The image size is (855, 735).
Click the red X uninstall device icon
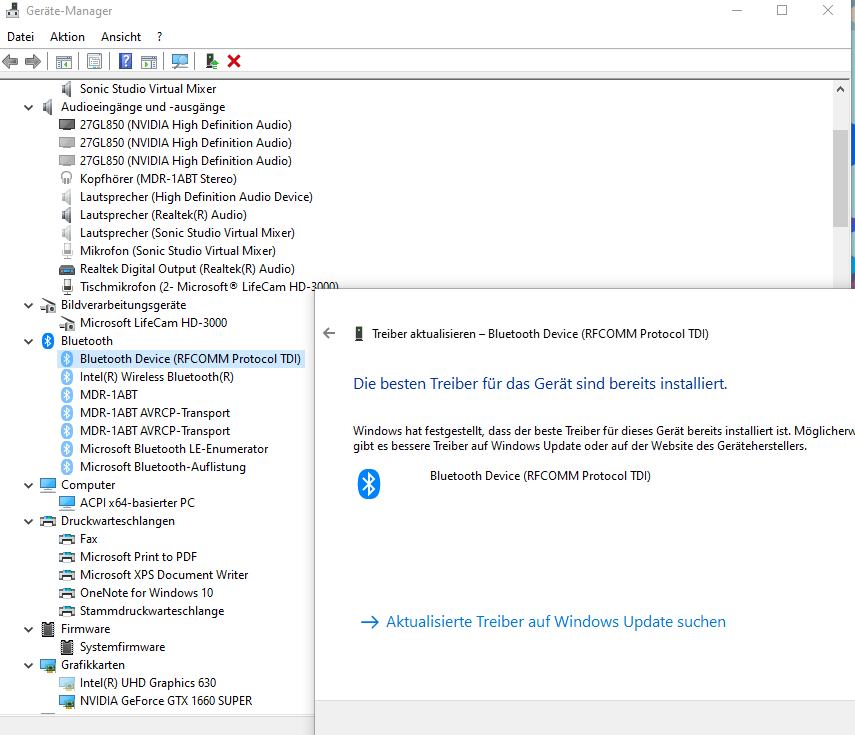click(x=234, y=61)
